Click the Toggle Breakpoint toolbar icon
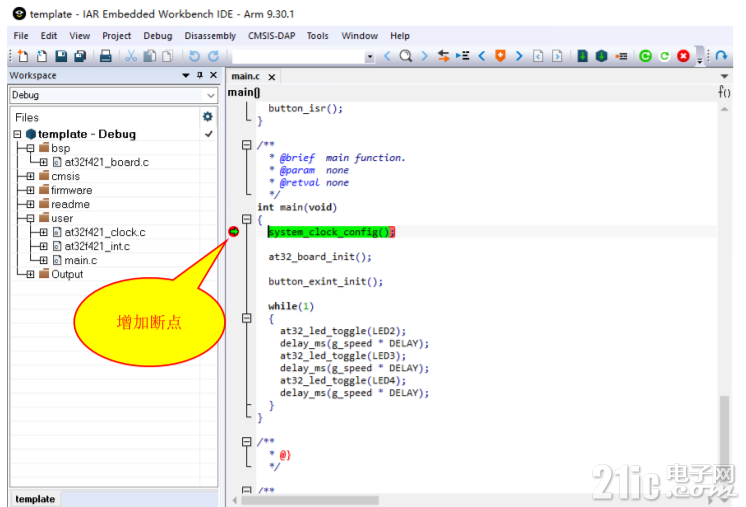 pos(621,56)
